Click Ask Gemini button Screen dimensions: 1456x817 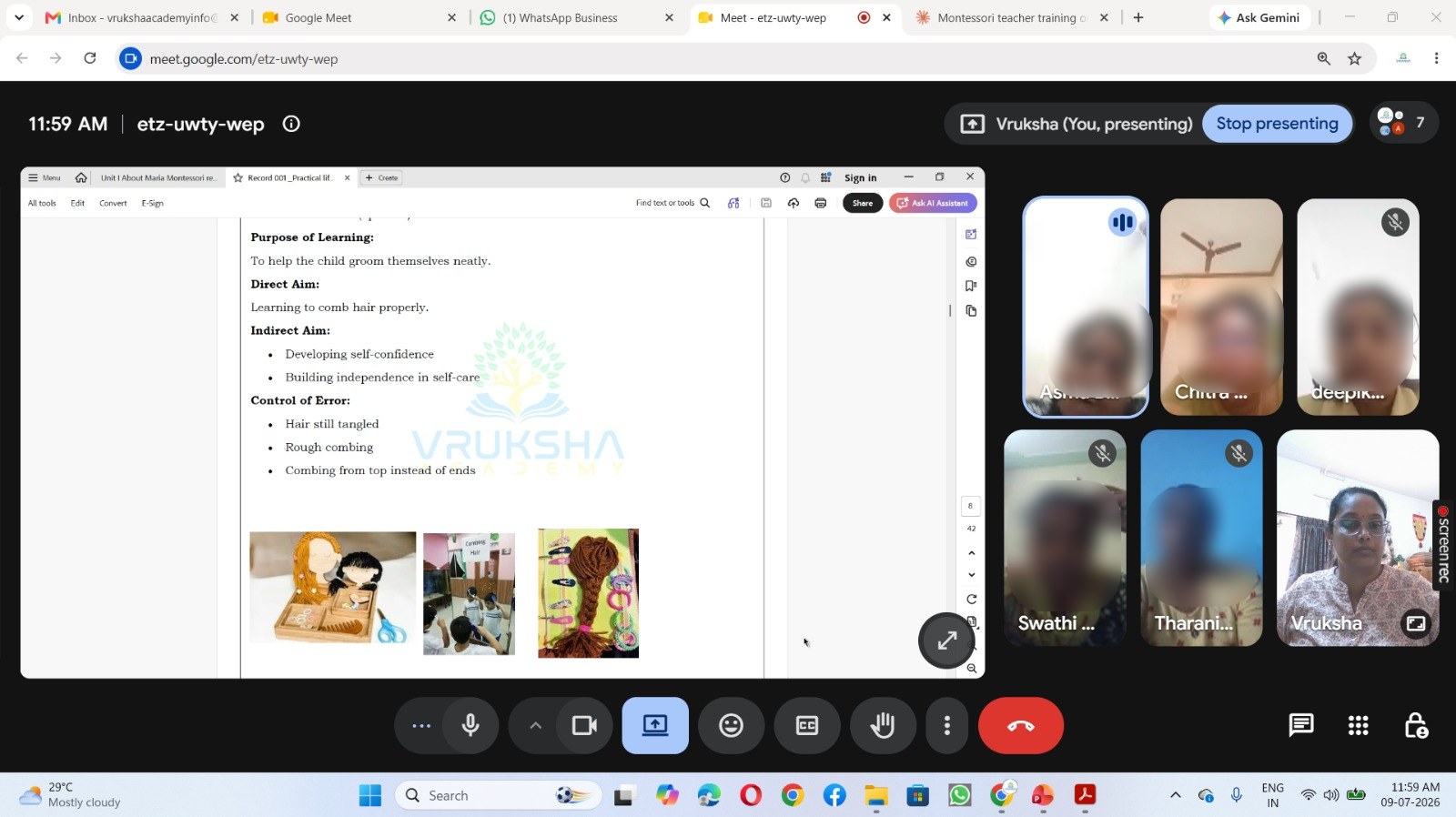click(1259, 17)
